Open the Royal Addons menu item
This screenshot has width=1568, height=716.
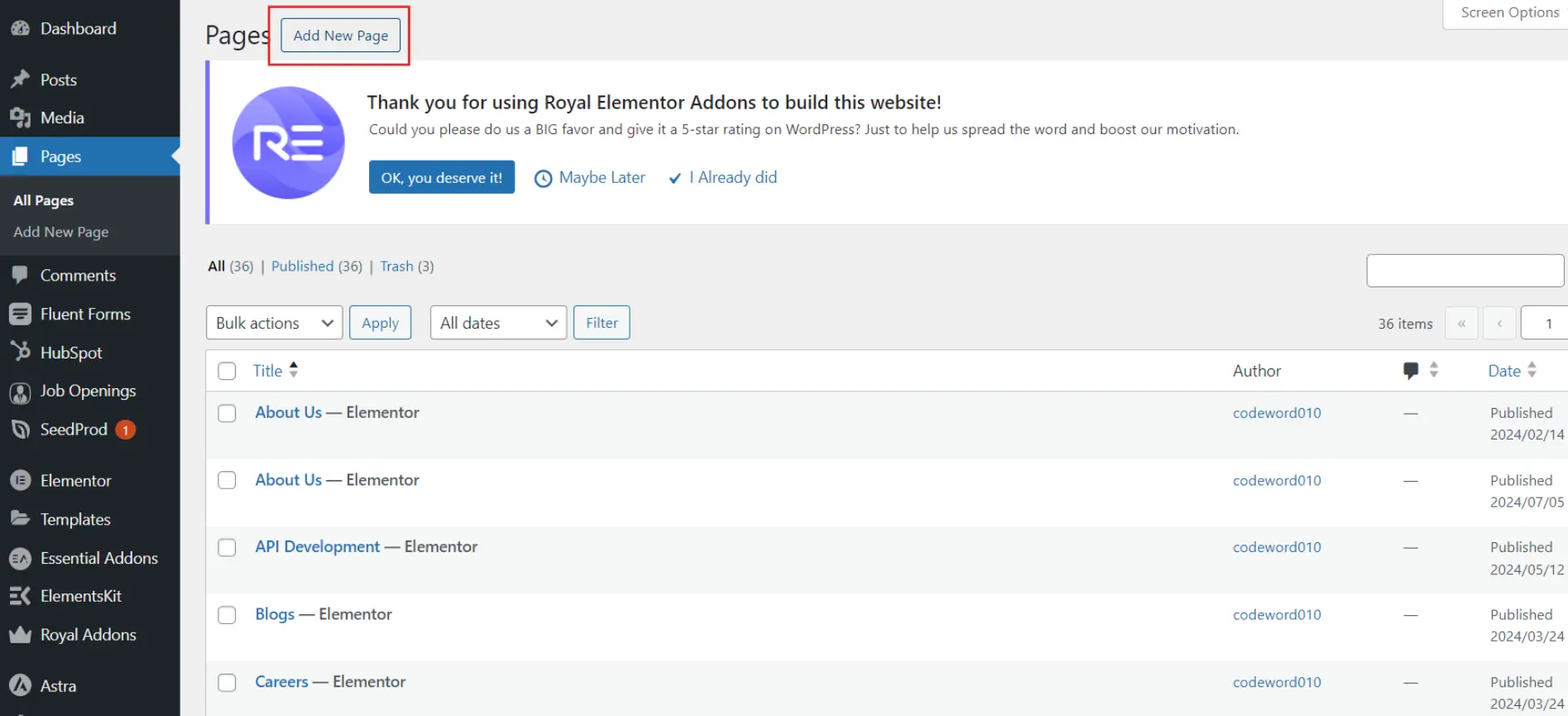89,635
